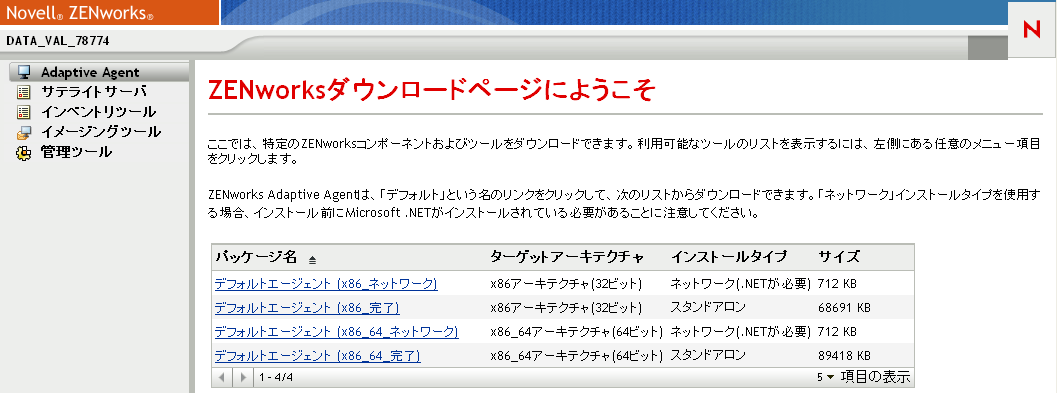The image size is (1057, 393).
Task: Open the 管理ツール menu item
Action: coord(76,152)
